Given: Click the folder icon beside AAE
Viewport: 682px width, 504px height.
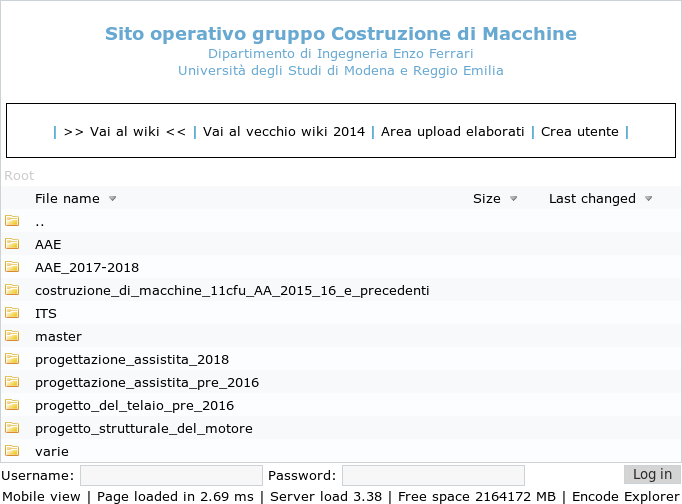Looking at the screenshot, I should pos(12,244).
